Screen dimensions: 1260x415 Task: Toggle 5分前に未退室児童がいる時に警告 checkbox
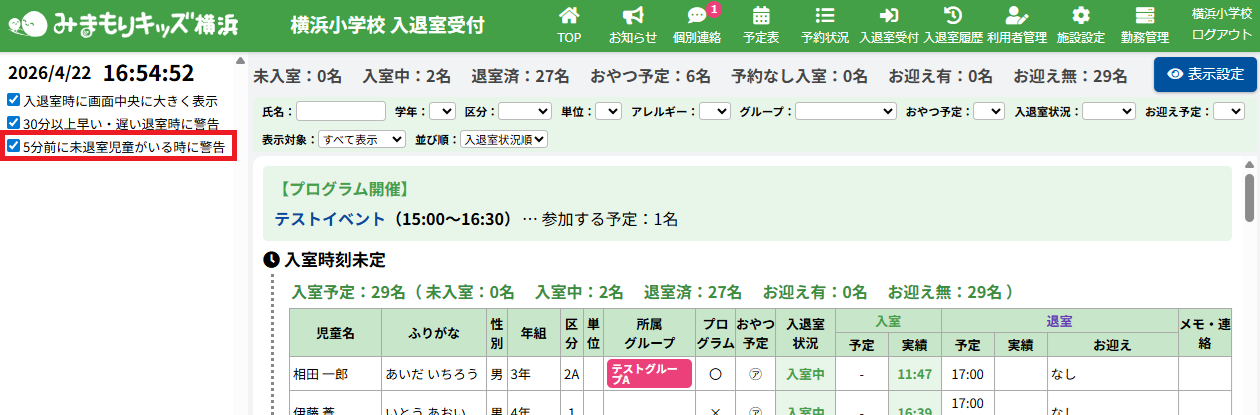click(x=13, y=147)
